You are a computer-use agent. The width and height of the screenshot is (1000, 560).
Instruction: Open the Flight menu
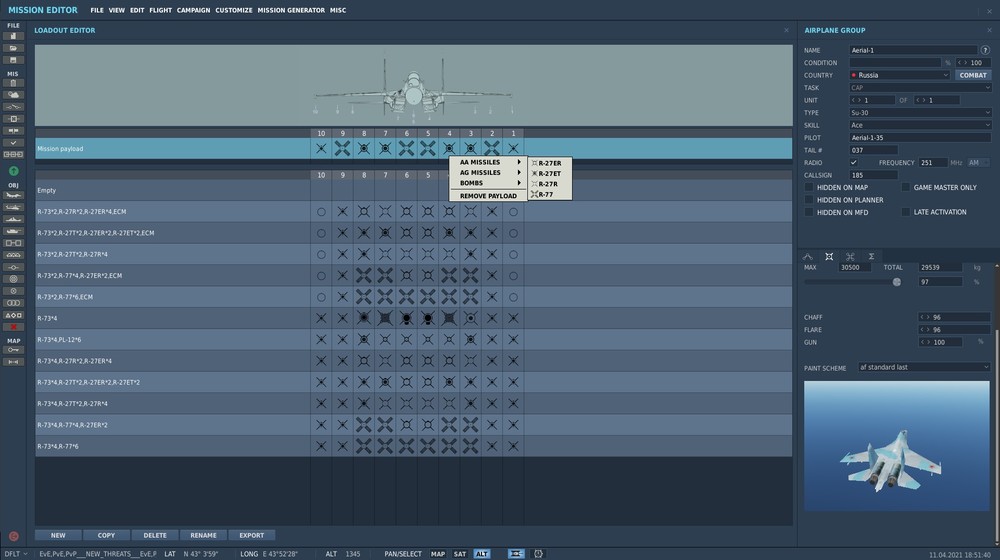click(160, 10)
